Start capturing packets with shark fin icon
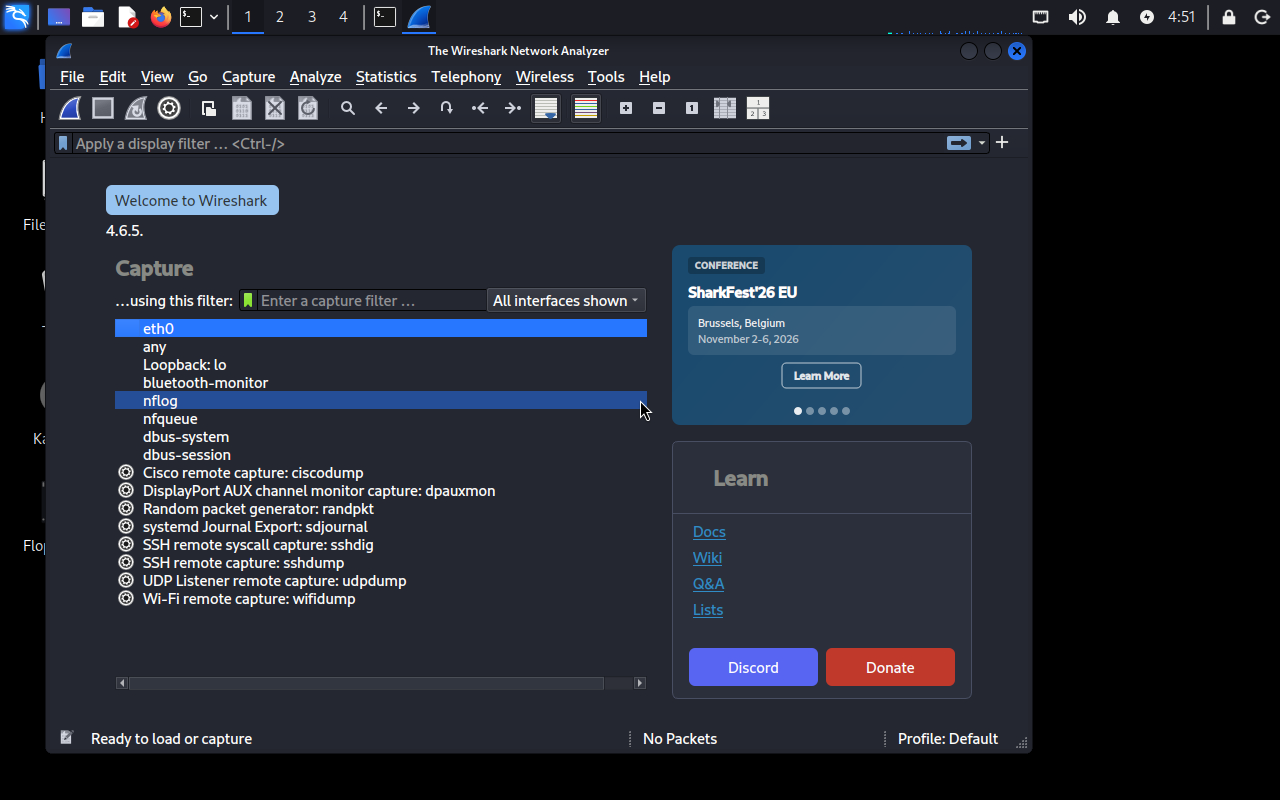 coord(70,108)
